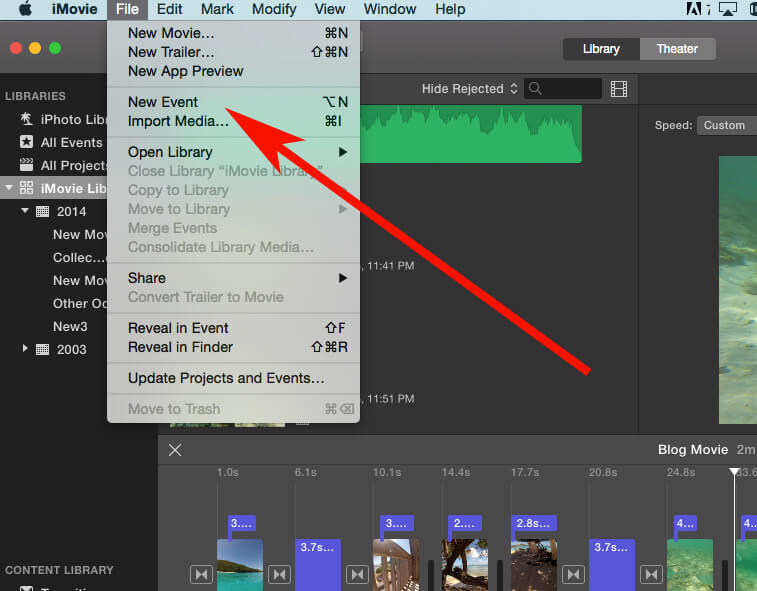Choose Reveal in Event
Viewport: 757px width, 591px height.
234,328
